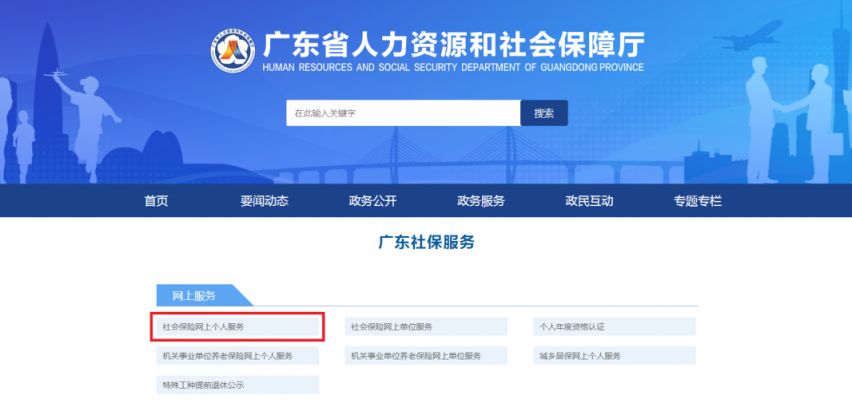Select 政务公开 from the navigation bar
Viewport: 852px width, 407px height.
pos(372,201)
